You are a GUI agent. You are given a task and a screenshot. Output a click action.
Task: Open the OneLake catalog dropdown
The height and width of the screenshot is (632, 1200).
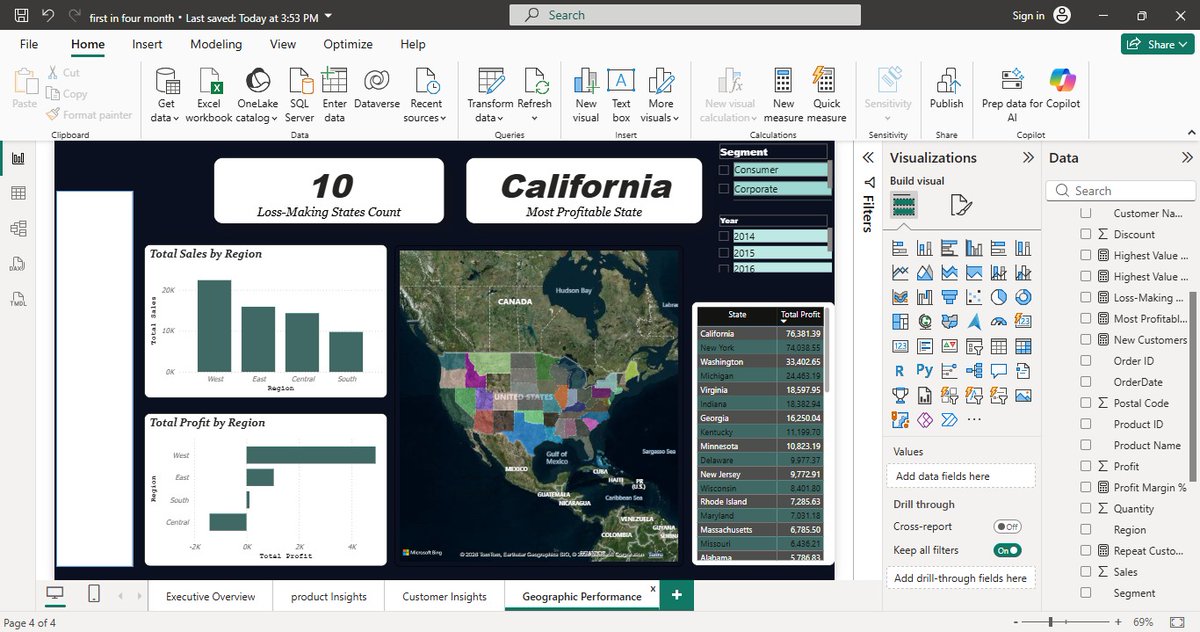pyautogui.click(x=258, y=95)
